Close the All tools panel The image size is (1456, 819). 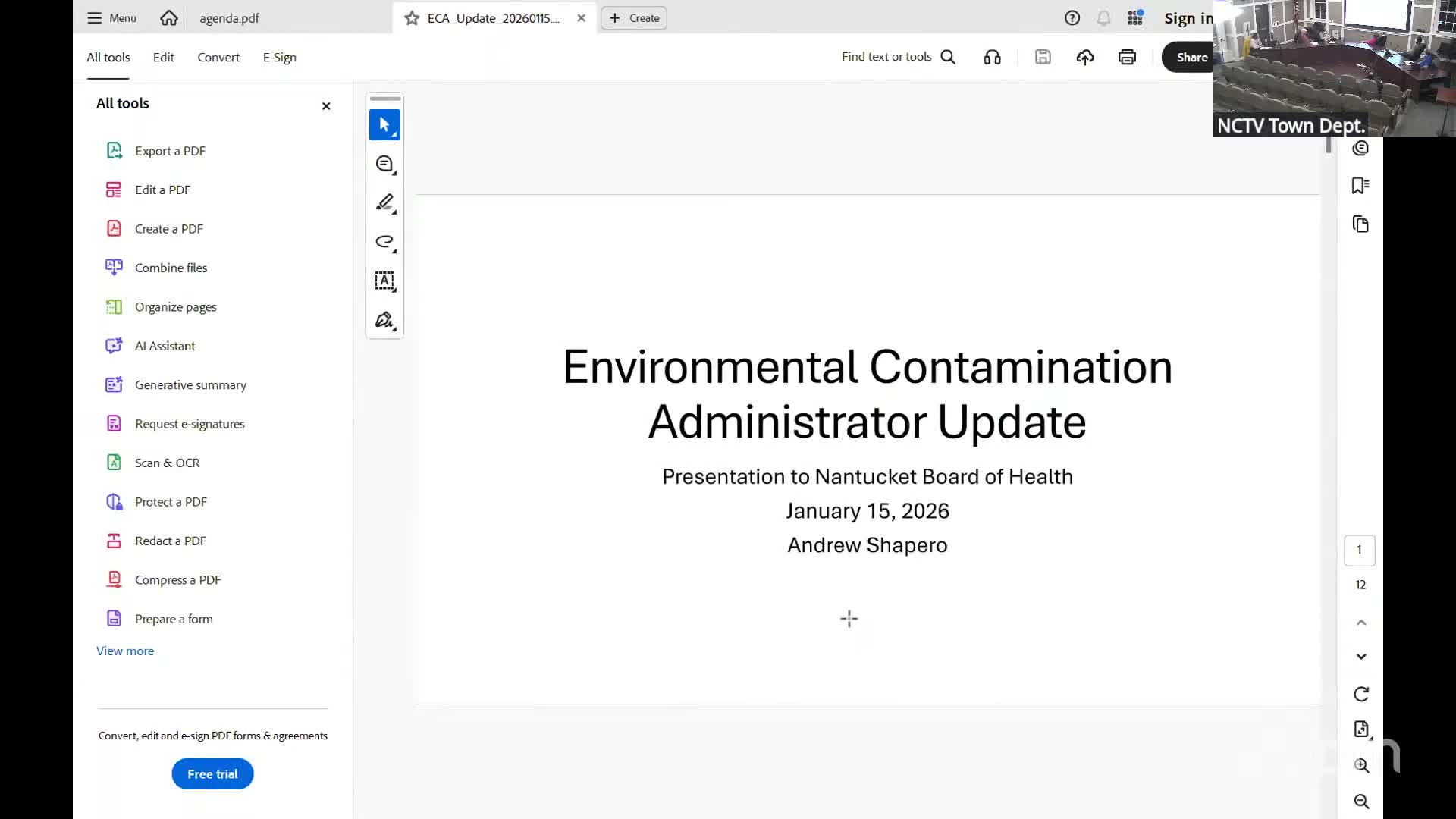point(326,106)
